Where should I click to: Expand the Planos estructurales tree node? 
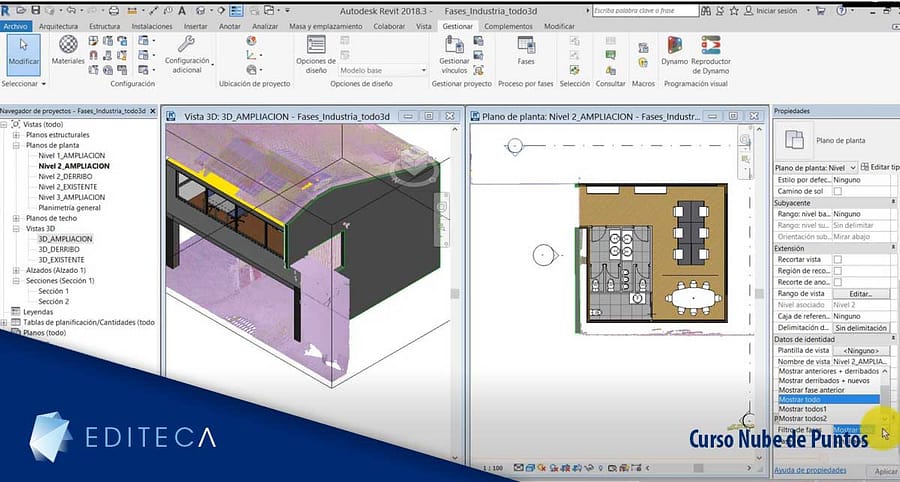(16, 135)
